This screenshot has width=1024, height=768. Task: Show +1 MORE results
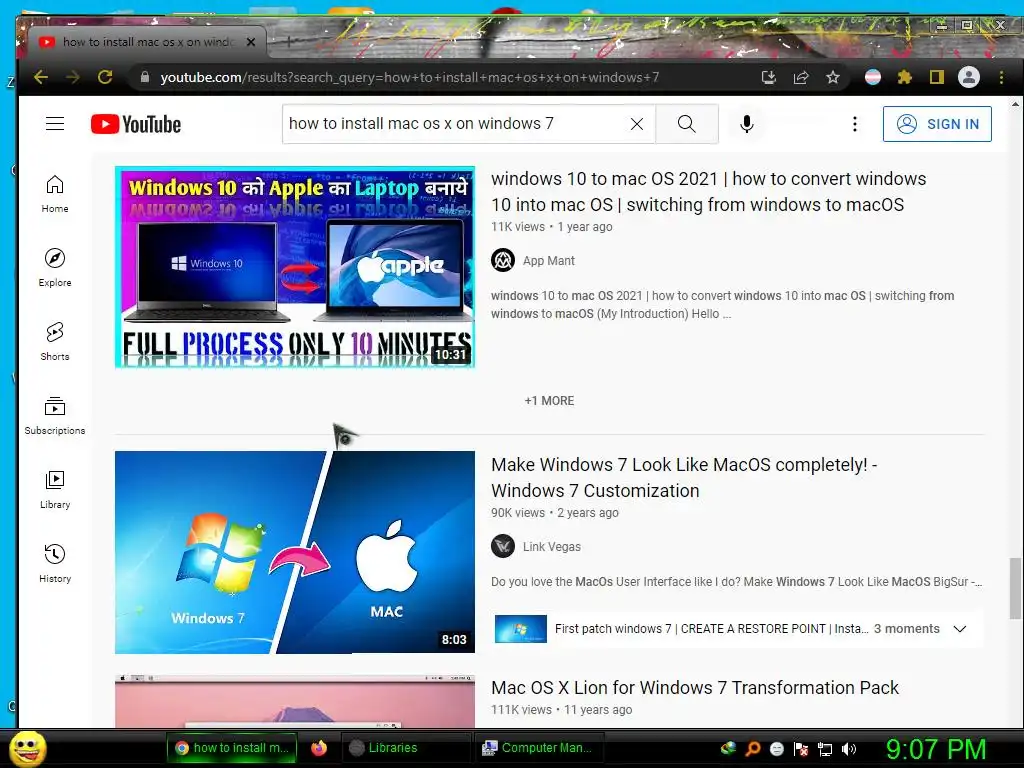tap(549, 401)
